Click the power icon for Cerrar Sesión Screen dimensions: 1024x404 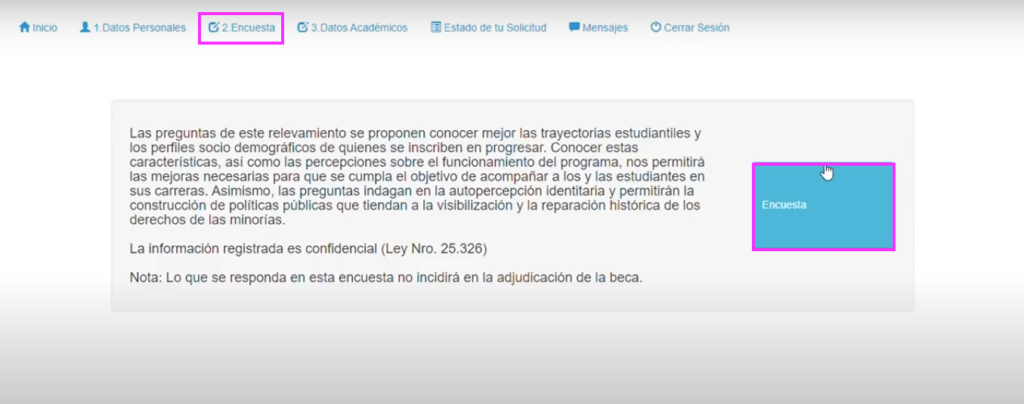point(656,27)
